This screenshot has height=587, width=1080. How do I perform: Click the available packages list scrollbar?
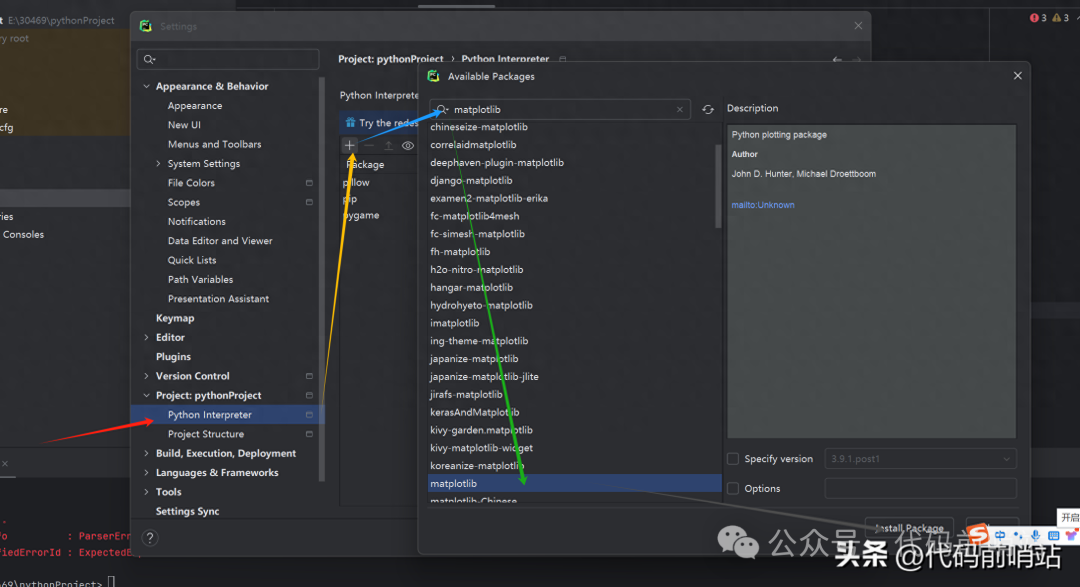click(718, 186)
